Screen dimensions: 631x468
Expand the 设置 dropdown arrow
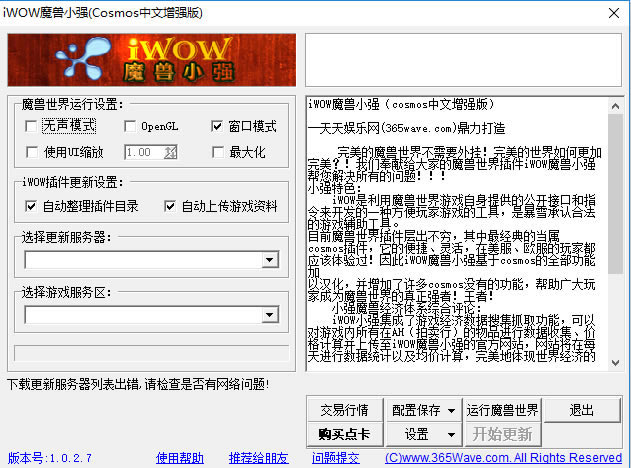(452, 435)
